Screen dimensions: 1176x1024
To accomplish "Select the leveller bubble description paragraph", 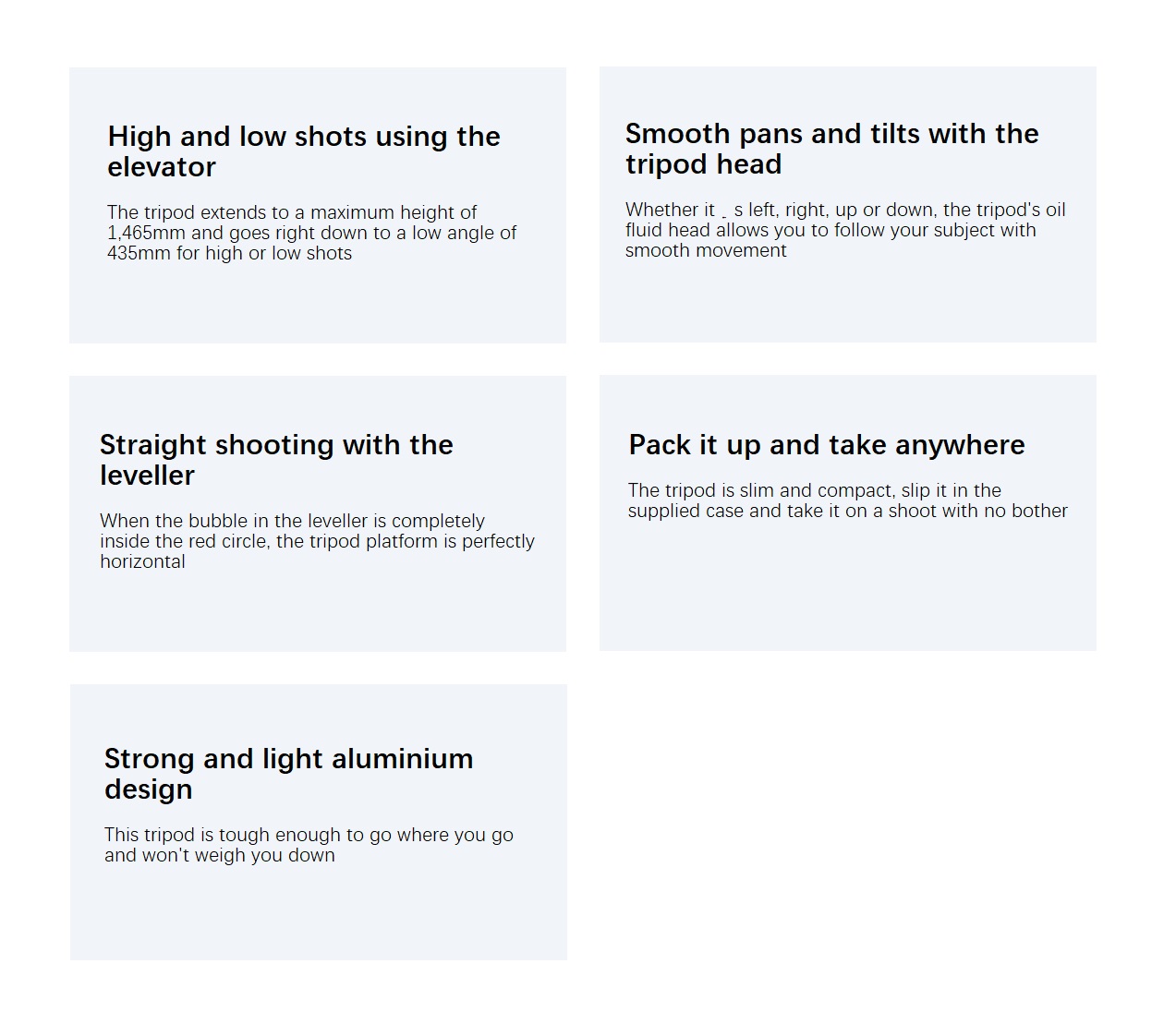I will (317, 541).
